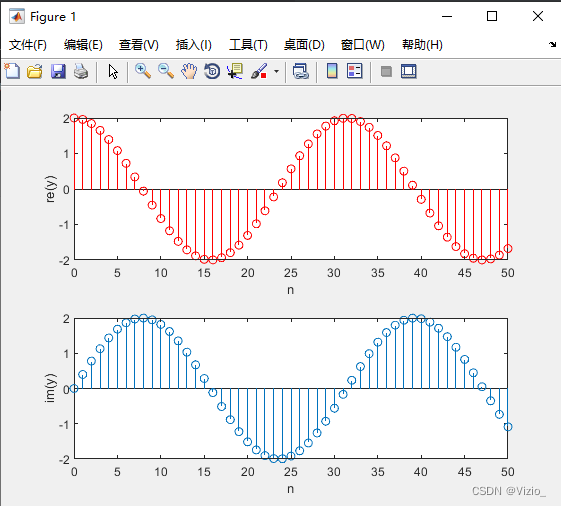Enable the Rotate 3D tool
Screen dimensions: 561x506
[212, 71]
